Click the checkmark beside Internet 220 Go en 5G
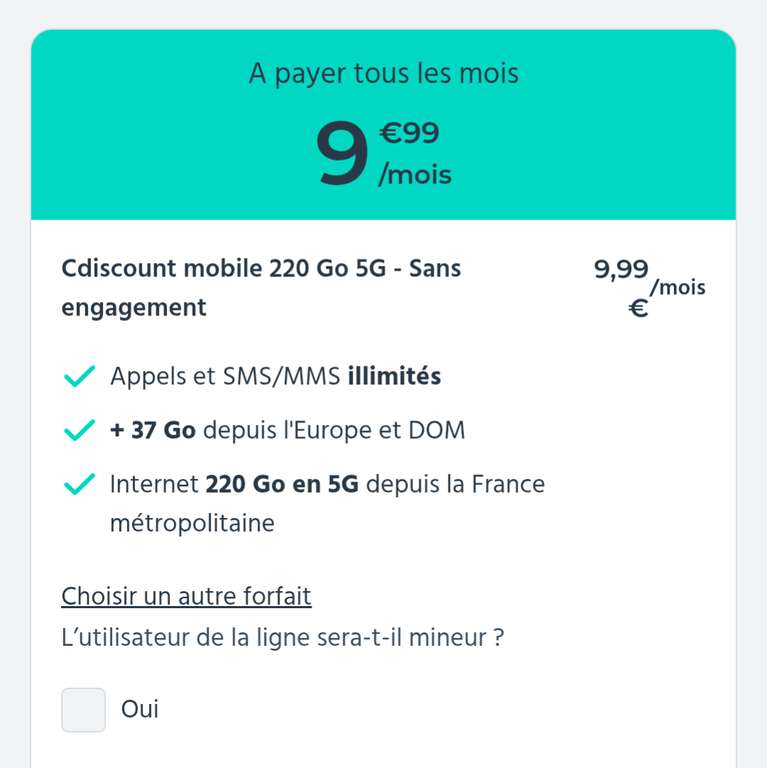 [x=79, y=485]
